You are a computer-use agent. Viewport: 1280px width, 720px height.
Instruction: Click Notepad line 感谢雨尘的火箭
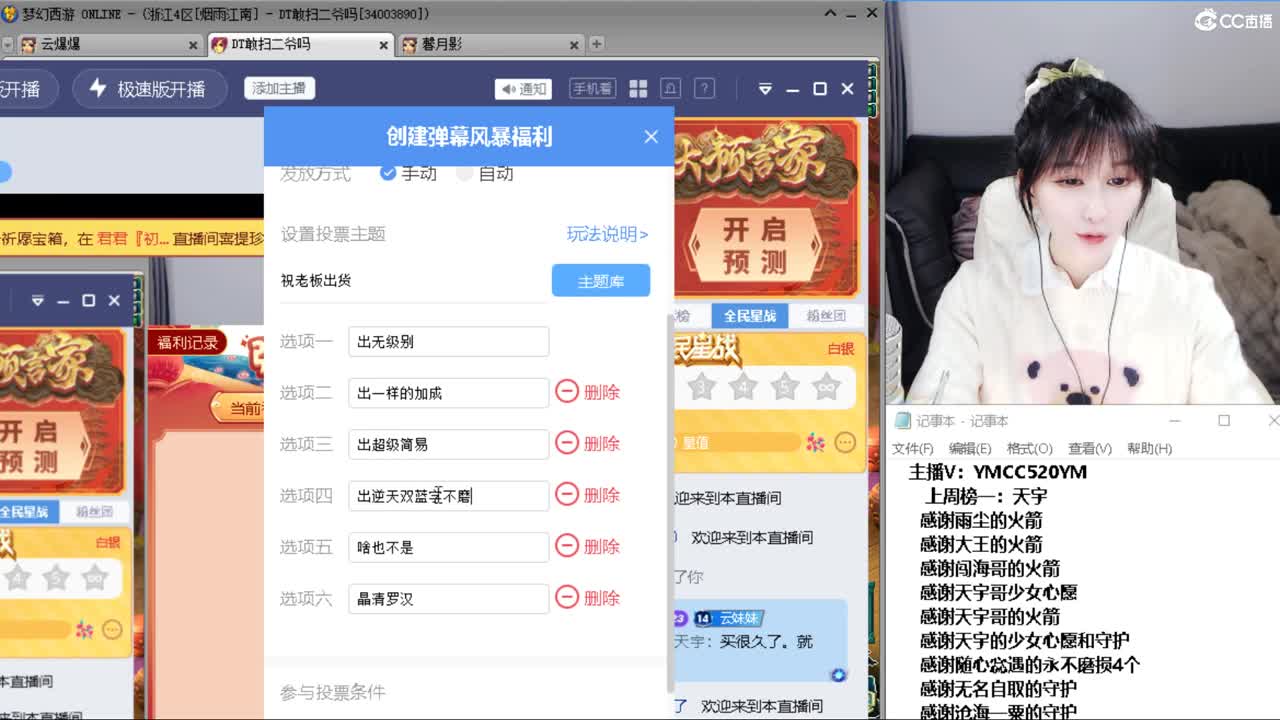[981, 520]
